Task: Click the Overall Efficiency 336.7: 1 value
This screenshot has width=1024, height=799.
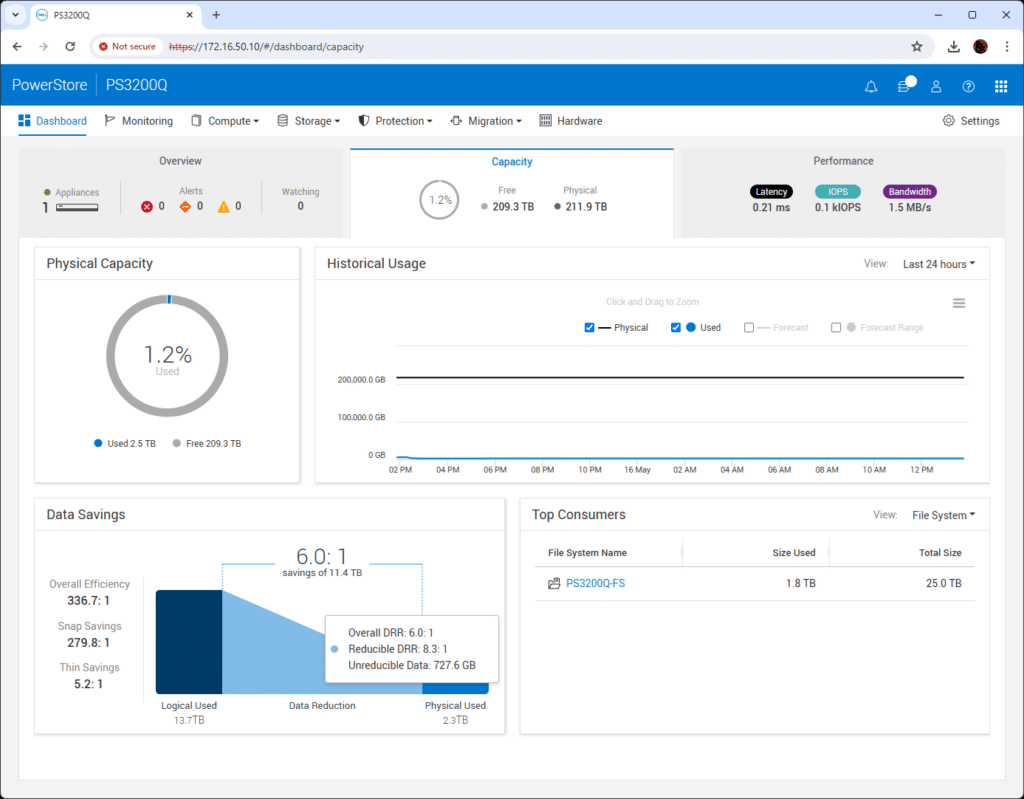Action: (x=89, y=600)
